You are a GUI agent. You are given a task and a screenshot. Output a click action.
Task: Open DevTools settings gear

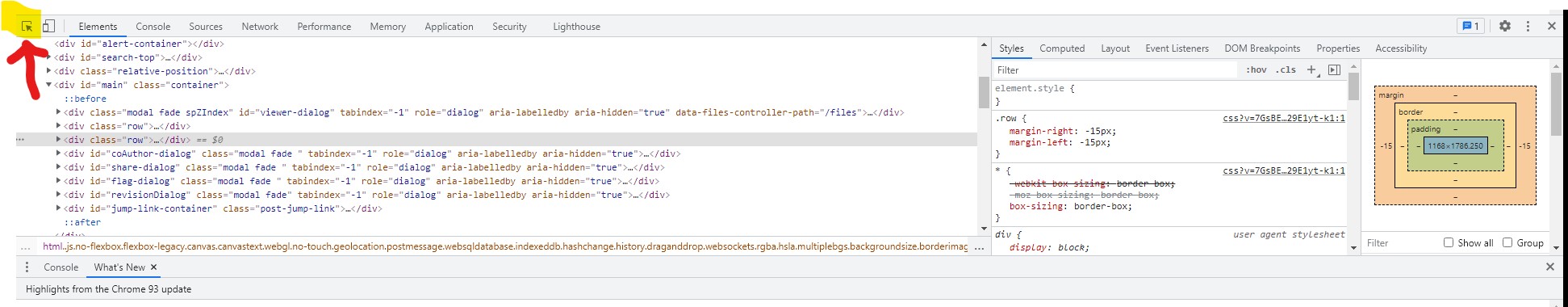1505,27
